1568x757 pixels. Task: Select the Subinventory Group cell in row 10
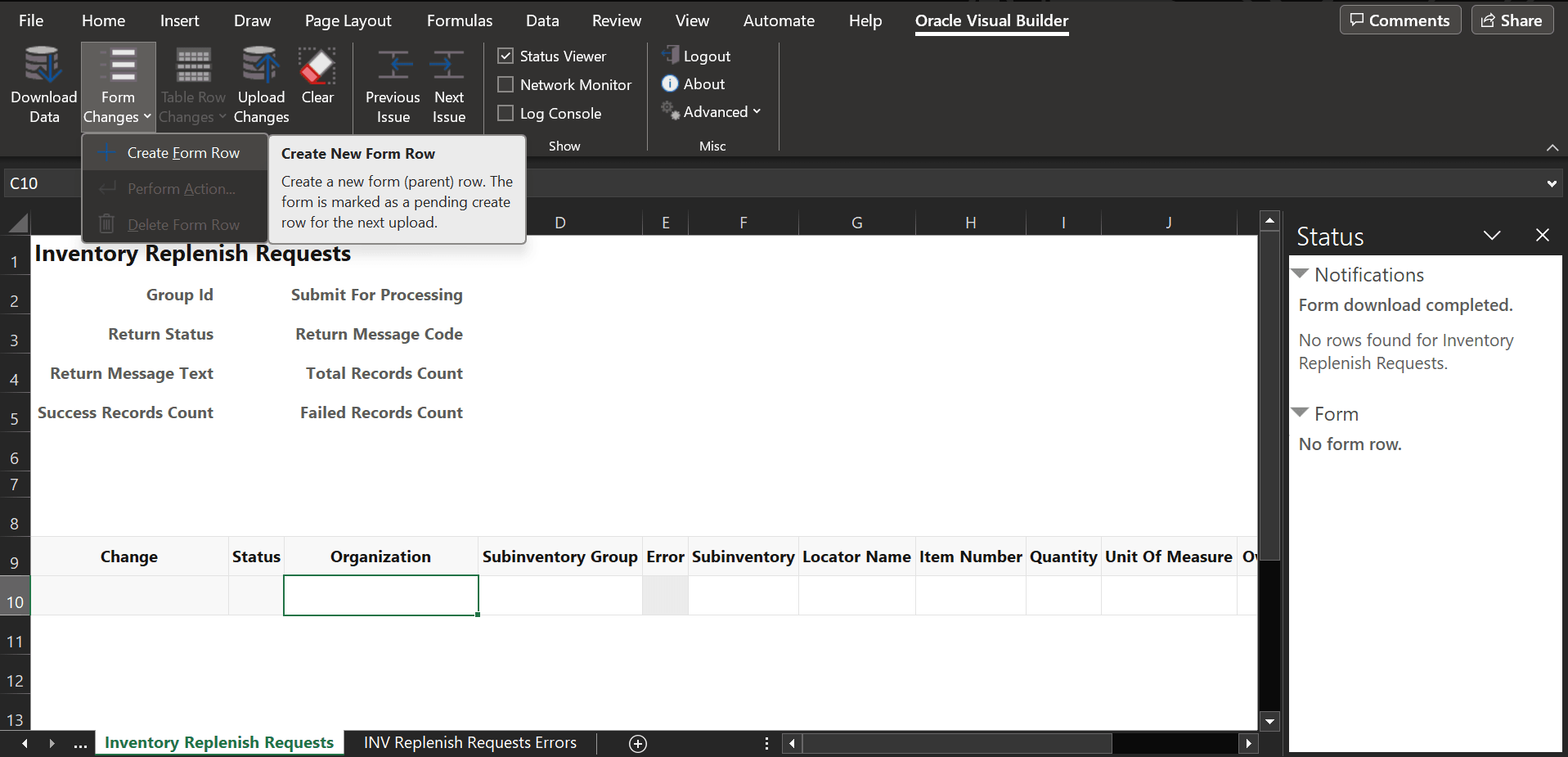pos(559,595)
